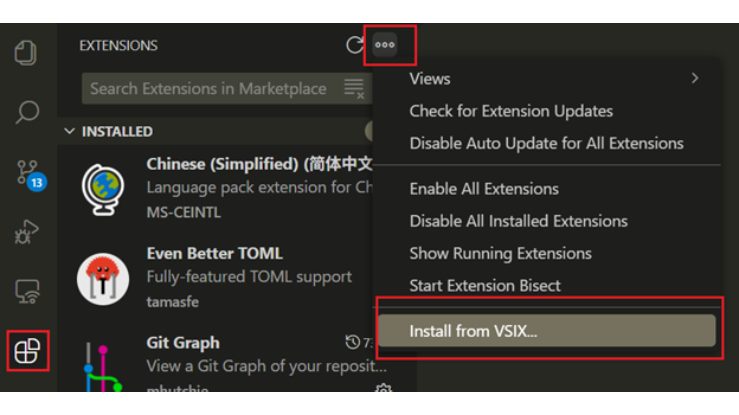Open Source Control view with 13 badge
The height and width of the screenshot is (415, 739).
[28, 173]
